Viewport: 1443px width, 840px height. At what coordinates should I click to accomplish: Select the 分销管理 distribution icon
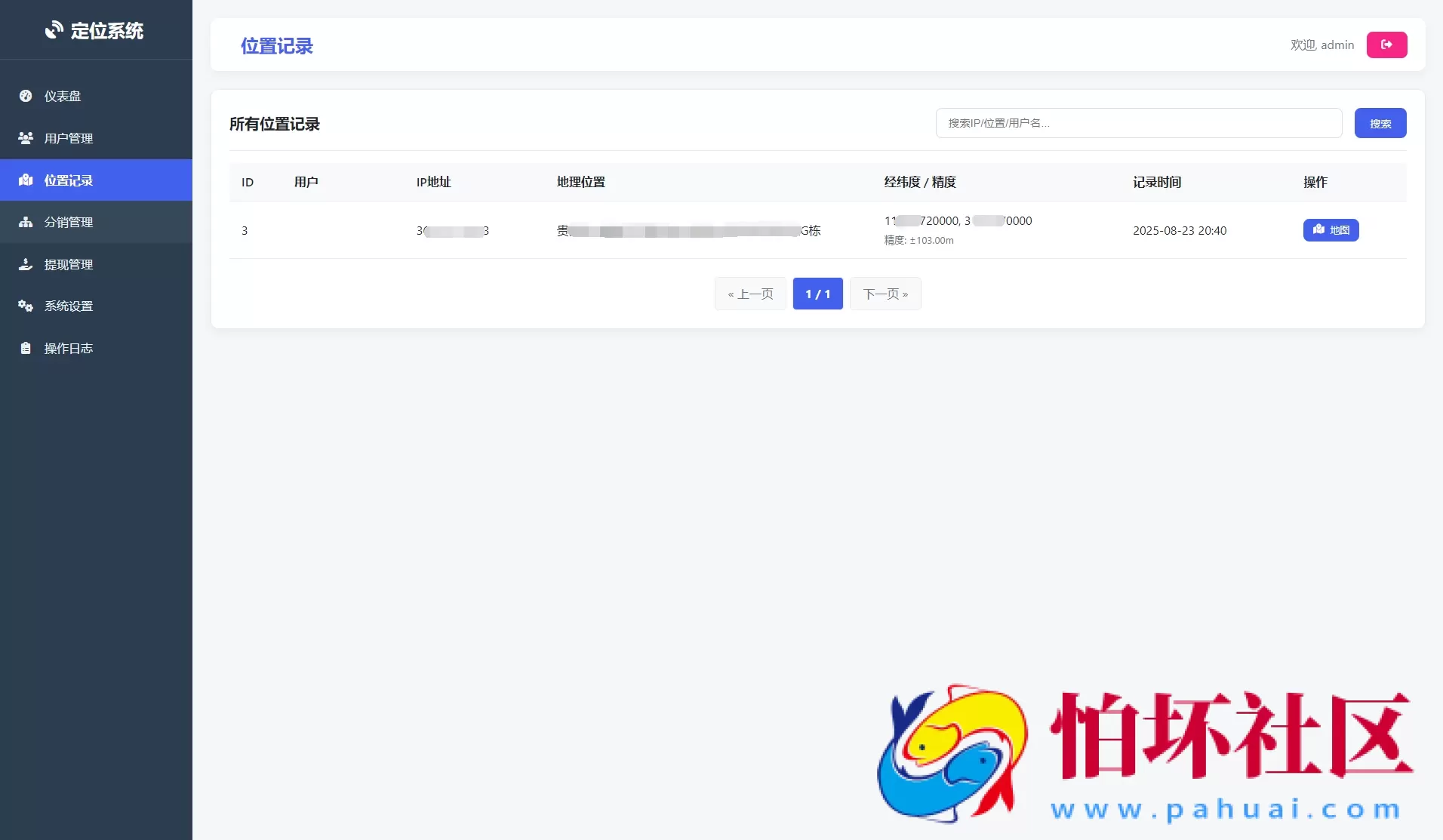[25, 222]
